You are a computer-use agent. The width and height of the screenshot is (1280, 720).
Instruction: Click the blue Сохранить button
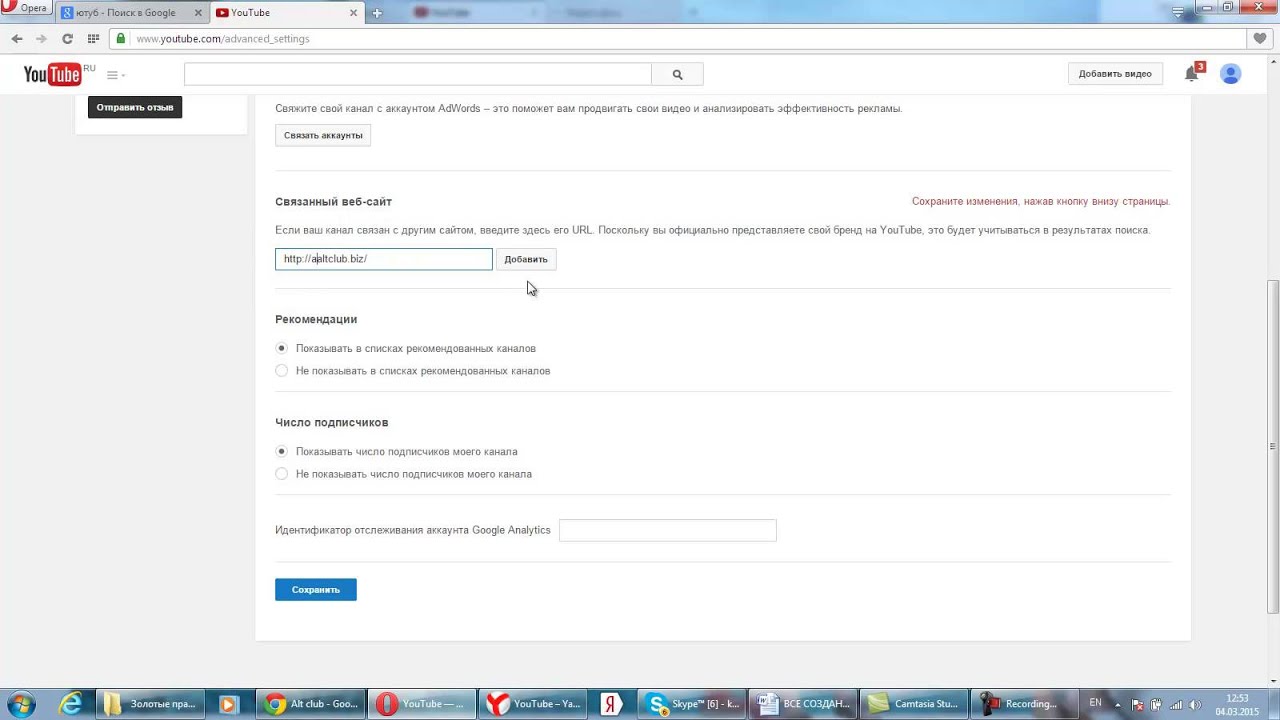(316, 590)
